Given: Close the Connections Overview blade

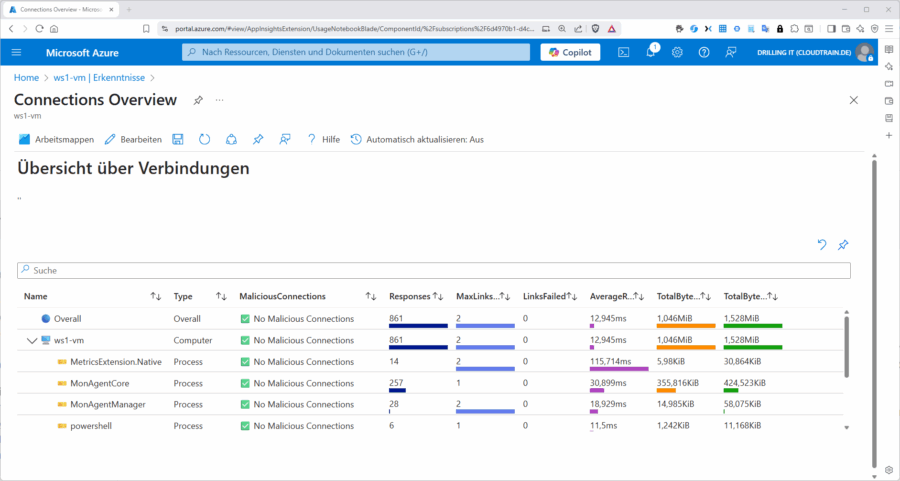Looking at the screenshot, I should pyautogui.click(x=854, y=100).
